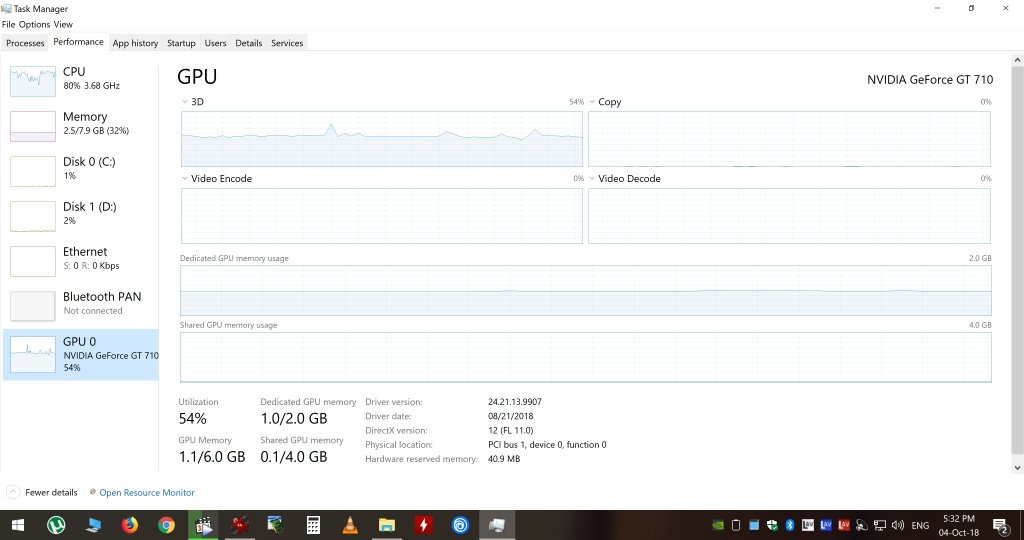The image size is (1024, 540).
Task: Open the Options menu
Action: click(x=35, y=24)
